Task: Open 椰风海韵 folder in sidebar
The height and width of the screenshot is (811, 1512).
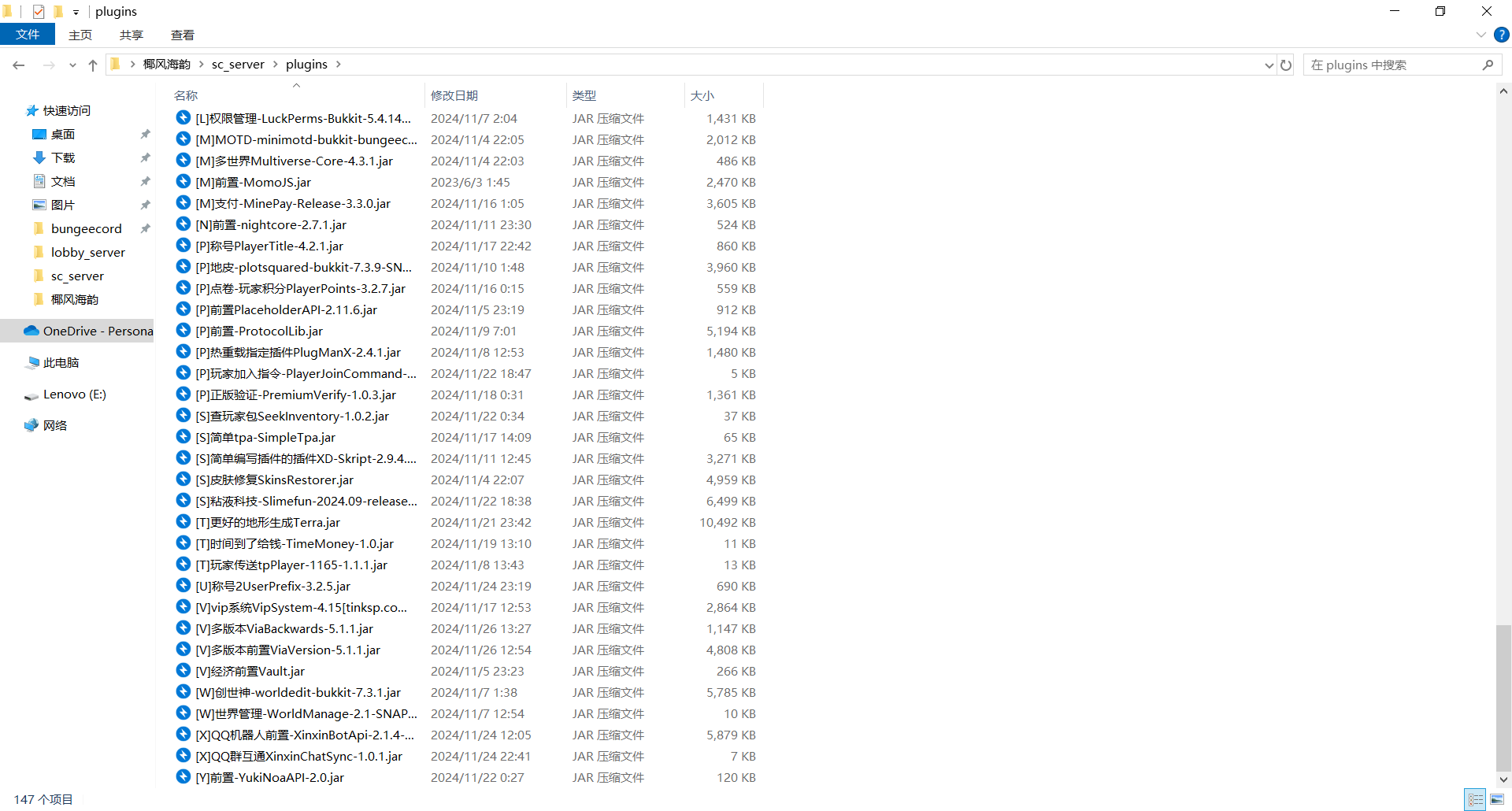Action: coord(75,300)
